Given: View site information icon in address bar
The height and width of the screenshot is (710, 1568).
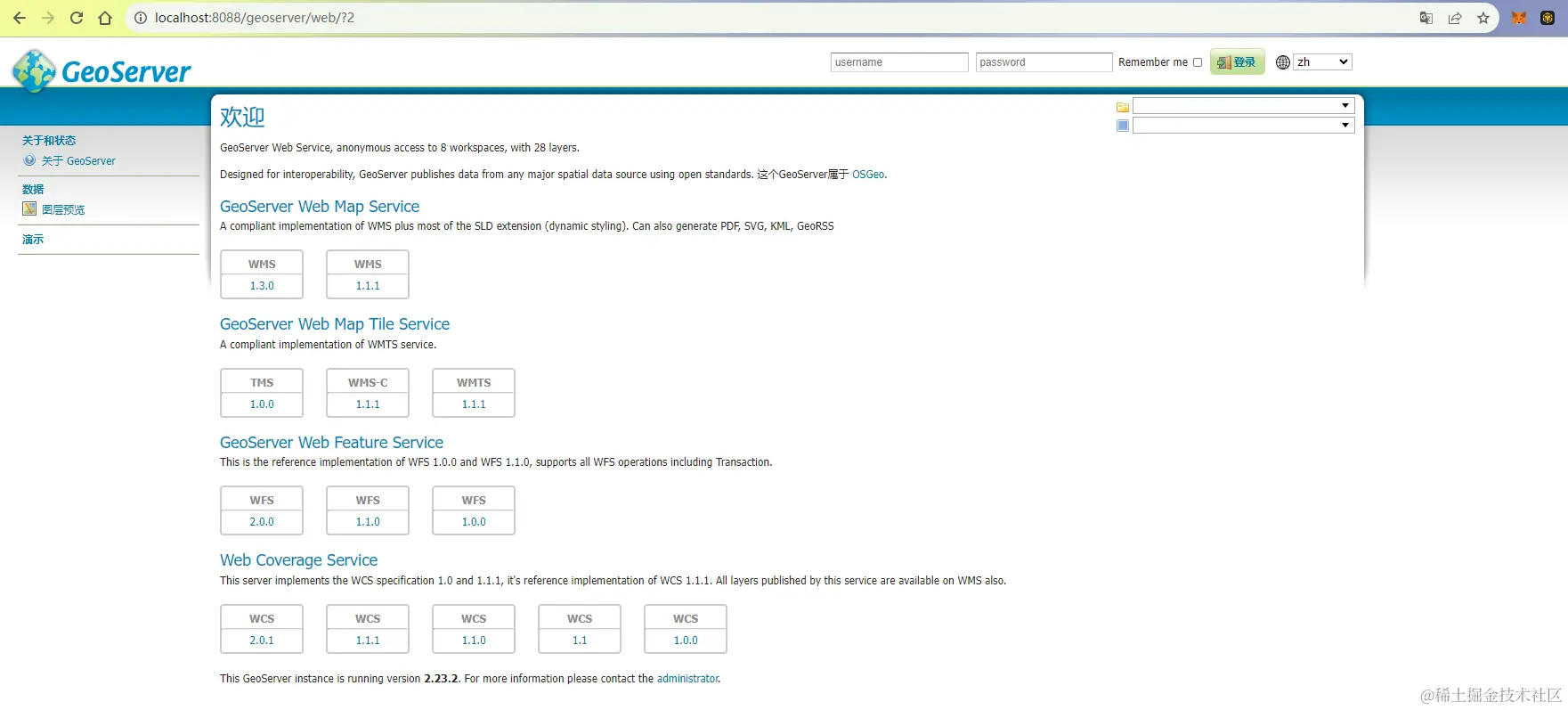Looking at the screenshot, I should (141, 18).
